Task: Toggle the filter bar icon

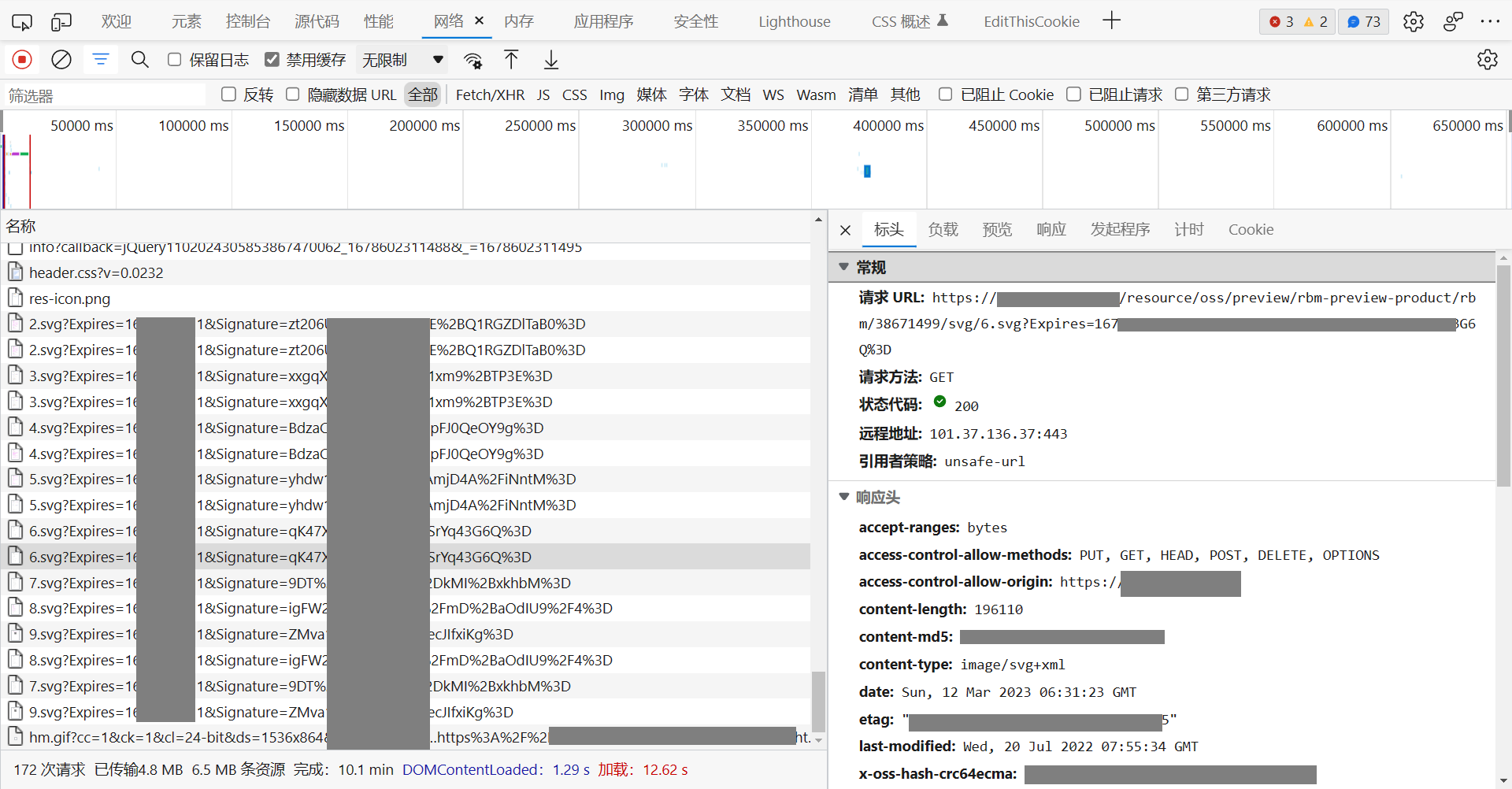Action: 101,60
